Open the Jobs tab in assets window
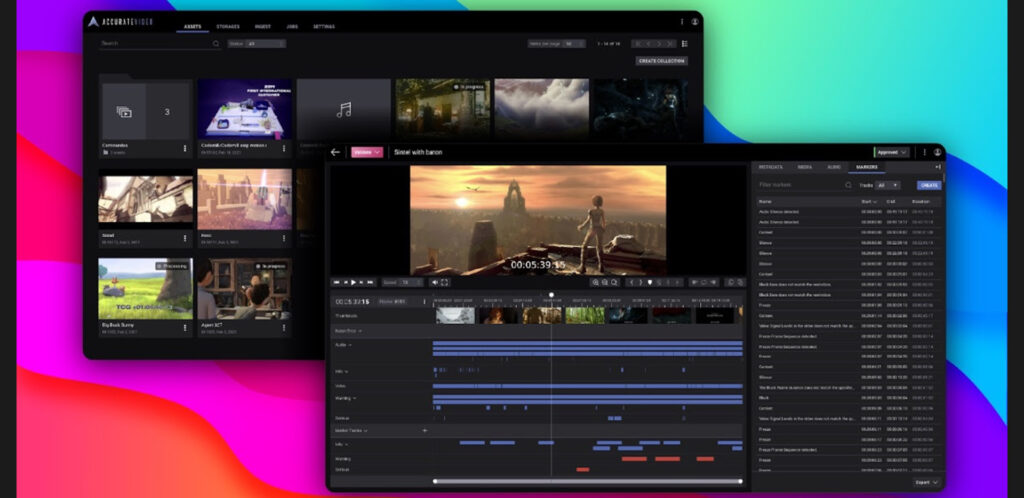 [x=292, y=27]
